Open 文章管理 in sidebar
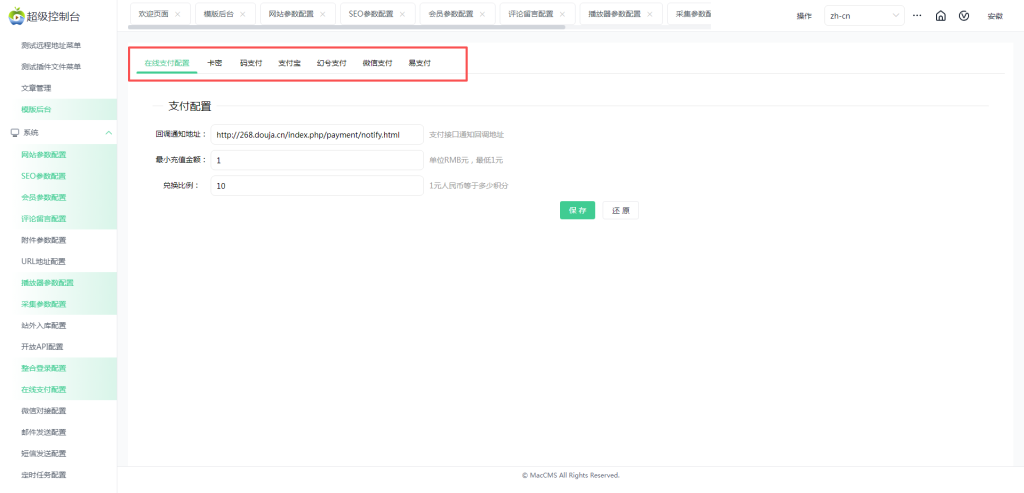 click(x=36, y=88)
